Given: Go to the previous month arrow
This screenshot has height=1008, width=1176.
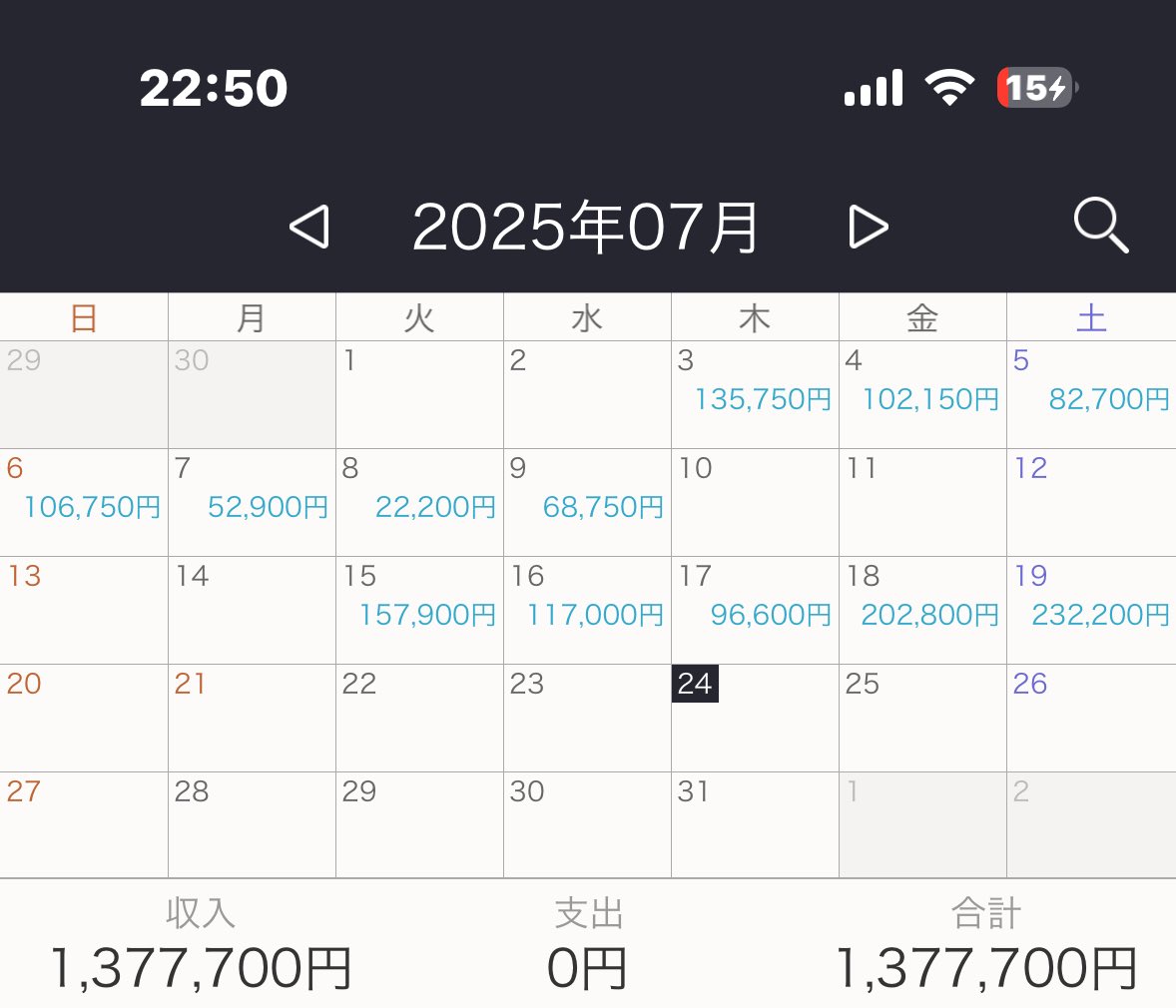Looking at the screenshot, I should click(x=309, y=227).
